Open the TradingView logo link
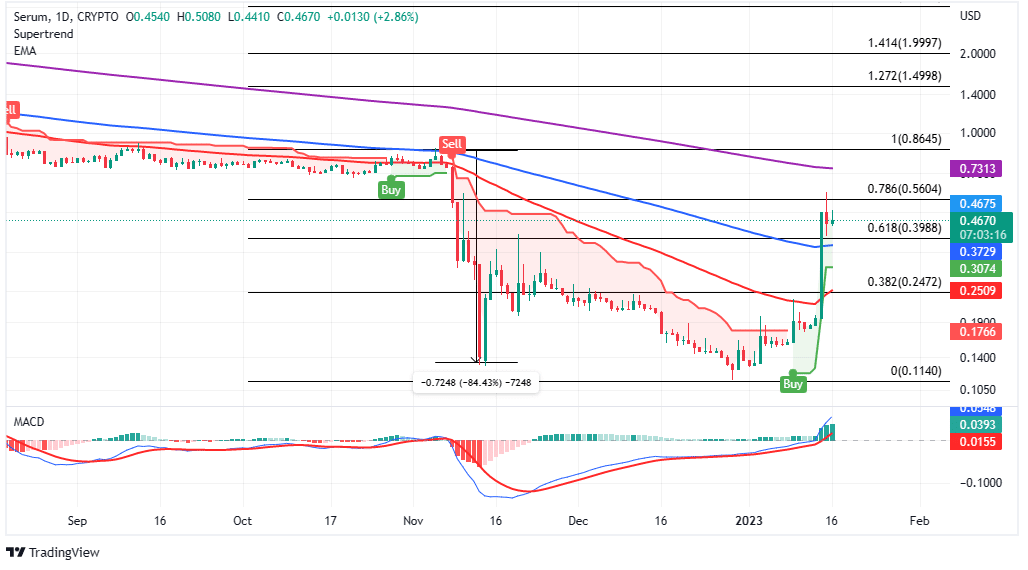The height and width of the screenshot is (570, 1028). tap(53, 553)
